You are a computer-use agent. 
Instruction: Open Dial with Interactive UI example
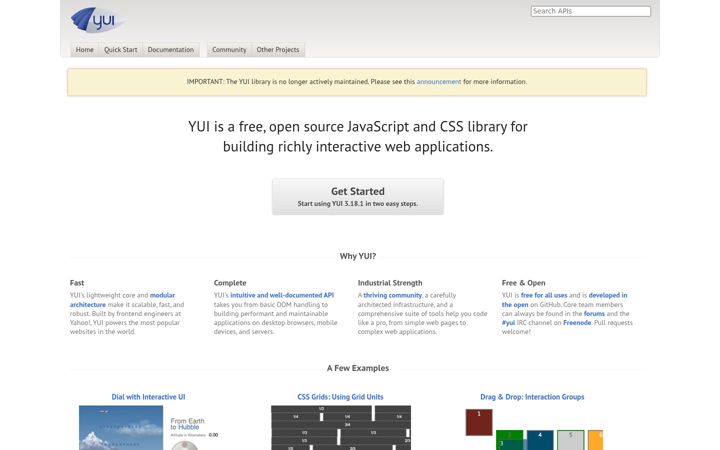[x=148, y=397]
